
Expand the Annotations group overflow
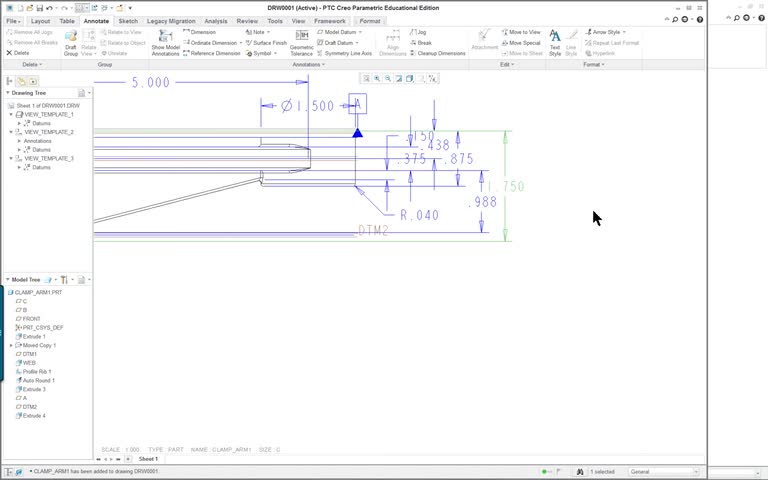[x=309, y=65]
